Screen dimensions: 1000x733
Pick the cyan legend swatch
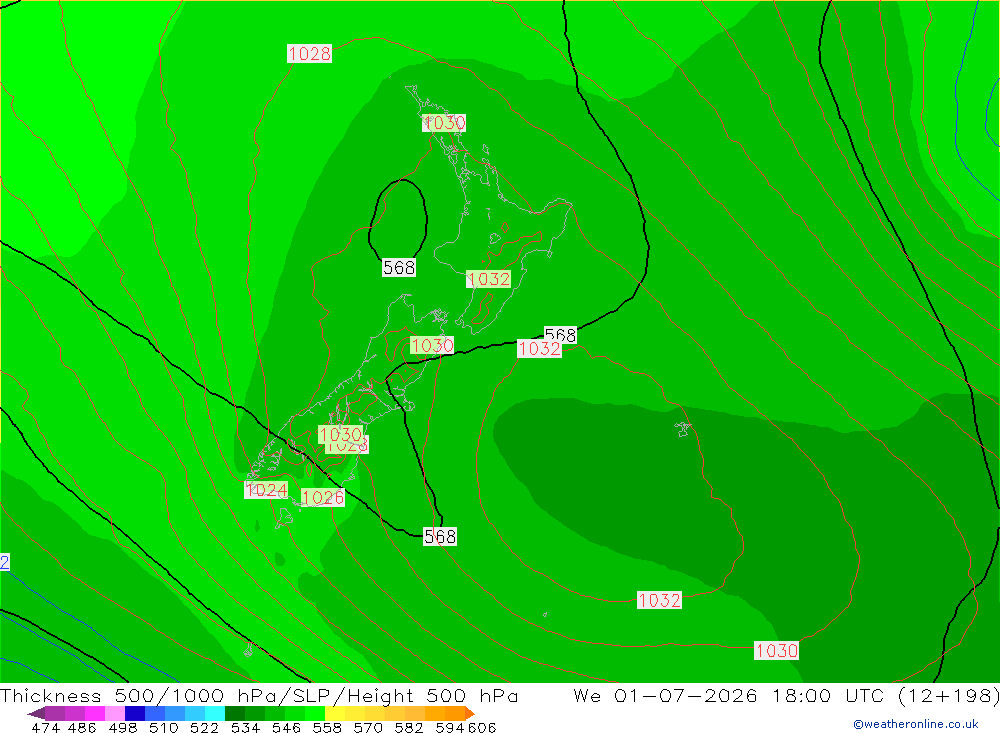tap(215, 713)
